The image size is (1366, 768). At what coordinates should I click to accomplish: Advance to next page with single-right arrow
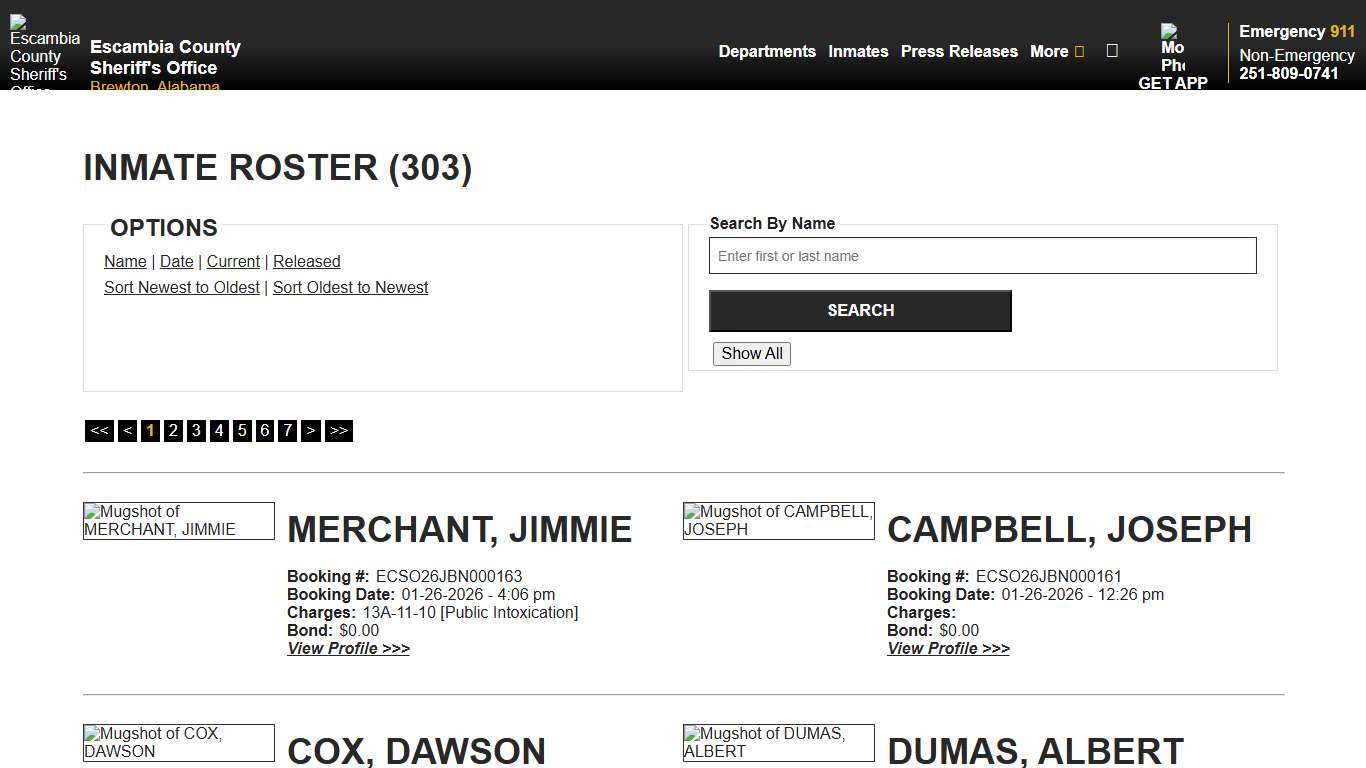click(x=311, y=430)
